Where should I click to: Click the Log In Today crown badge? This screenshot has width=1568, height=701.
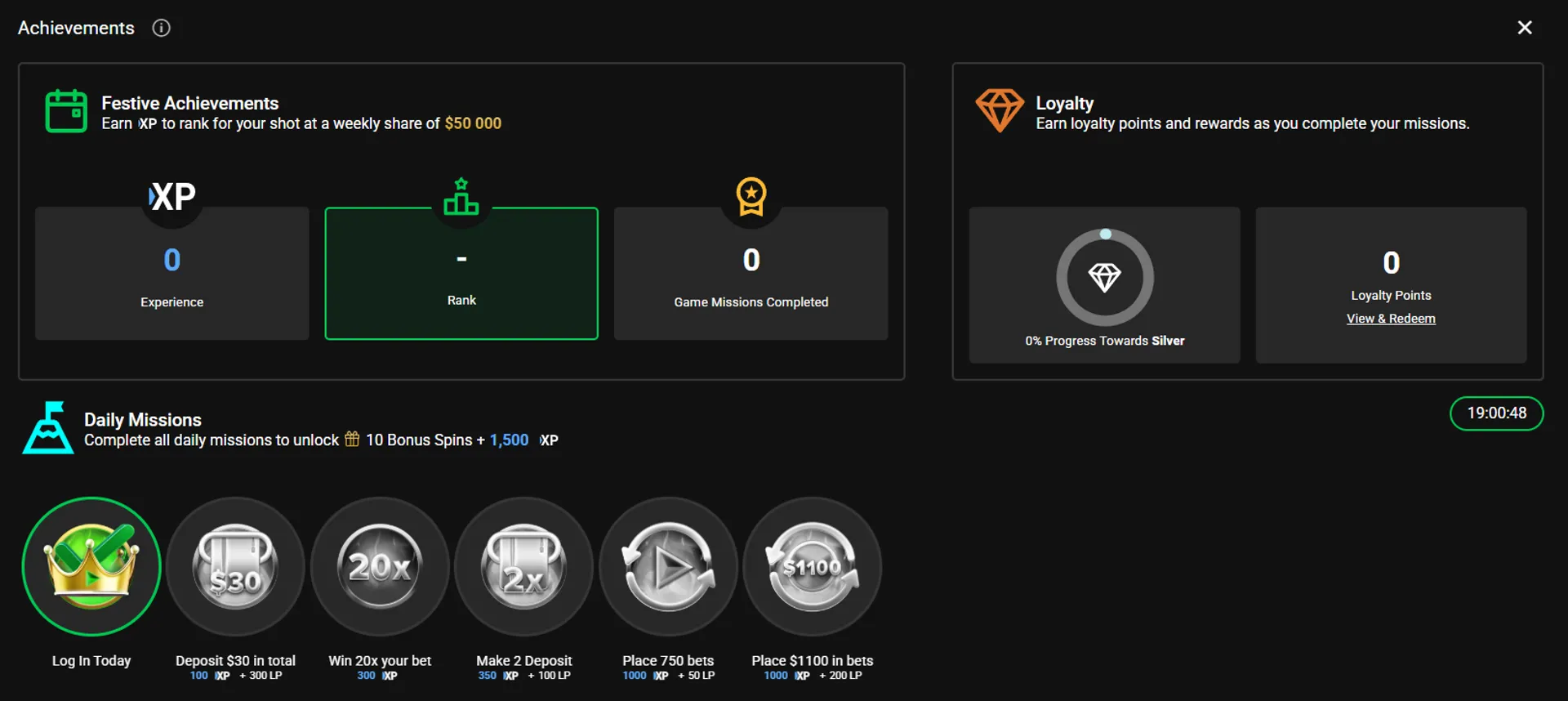click(x=91, y=566)
